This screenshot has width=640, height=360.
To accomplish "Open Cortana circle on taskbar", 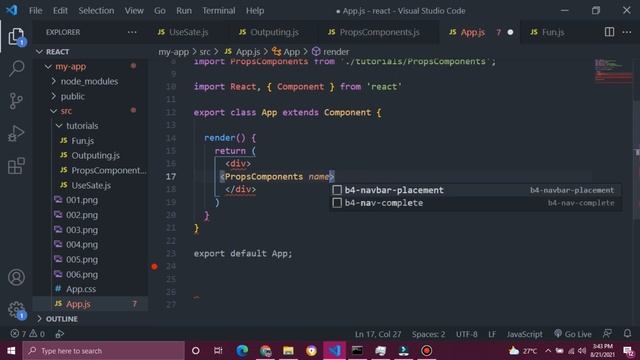I will click(x=196, y=351).
